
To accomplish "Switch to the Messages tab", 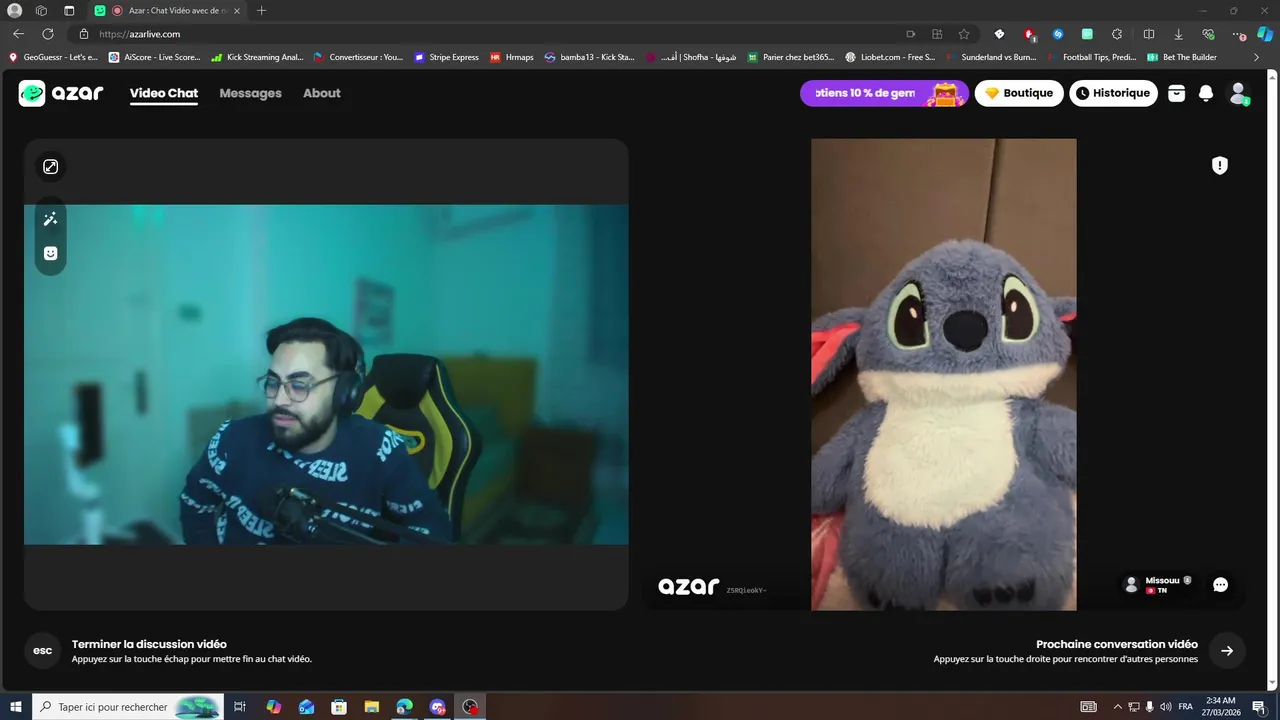I will (x=250, y=93).
